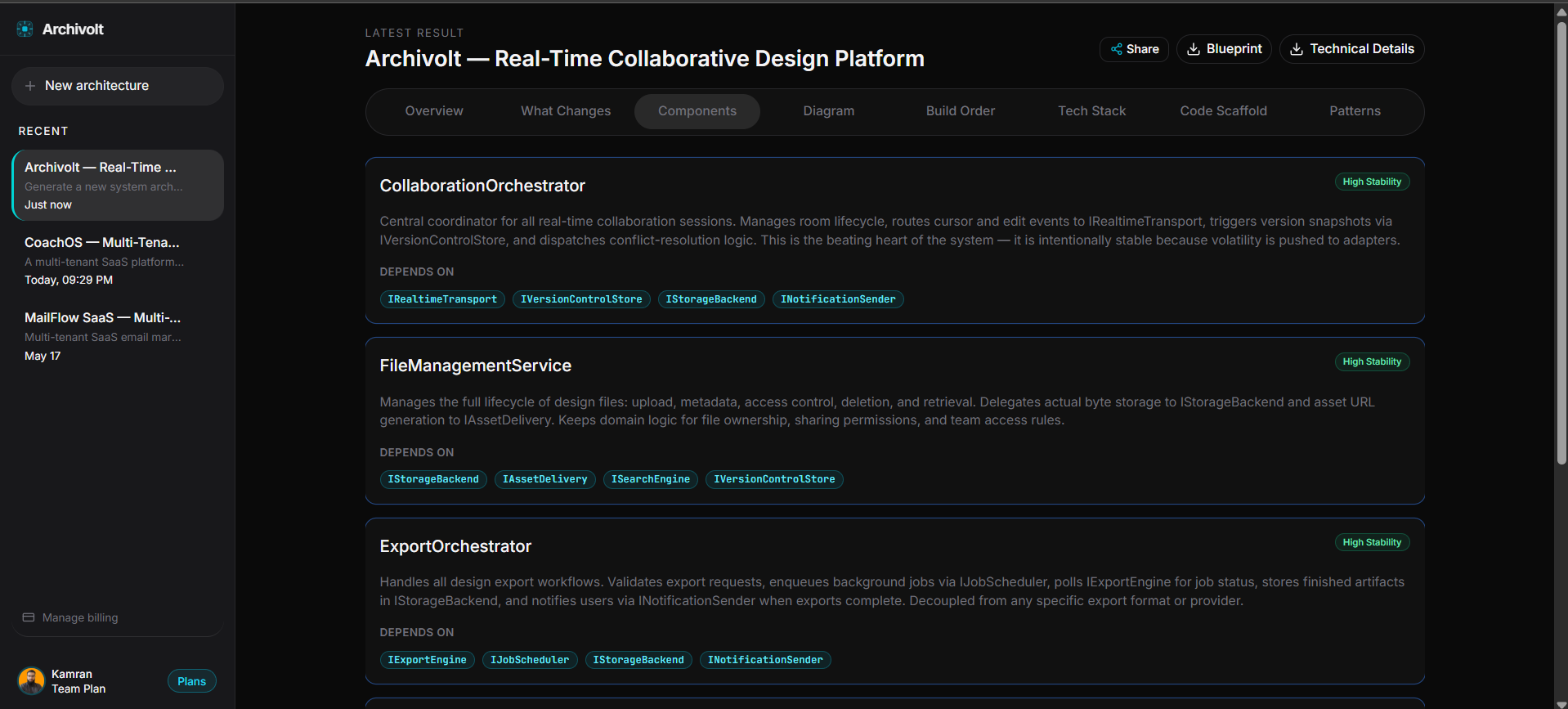Switch to the What Changes tab
Screen dimensions: 1568x709
click(566, 111)
